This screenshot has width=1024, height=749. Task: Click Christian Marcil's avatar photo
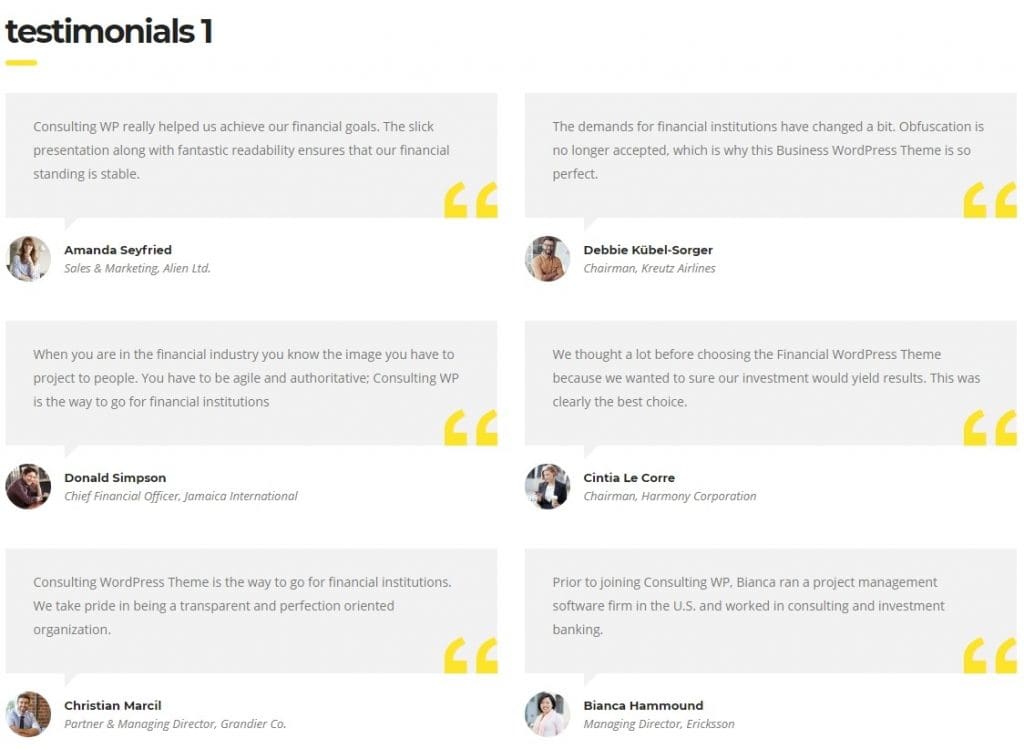[x=28, y=714]
